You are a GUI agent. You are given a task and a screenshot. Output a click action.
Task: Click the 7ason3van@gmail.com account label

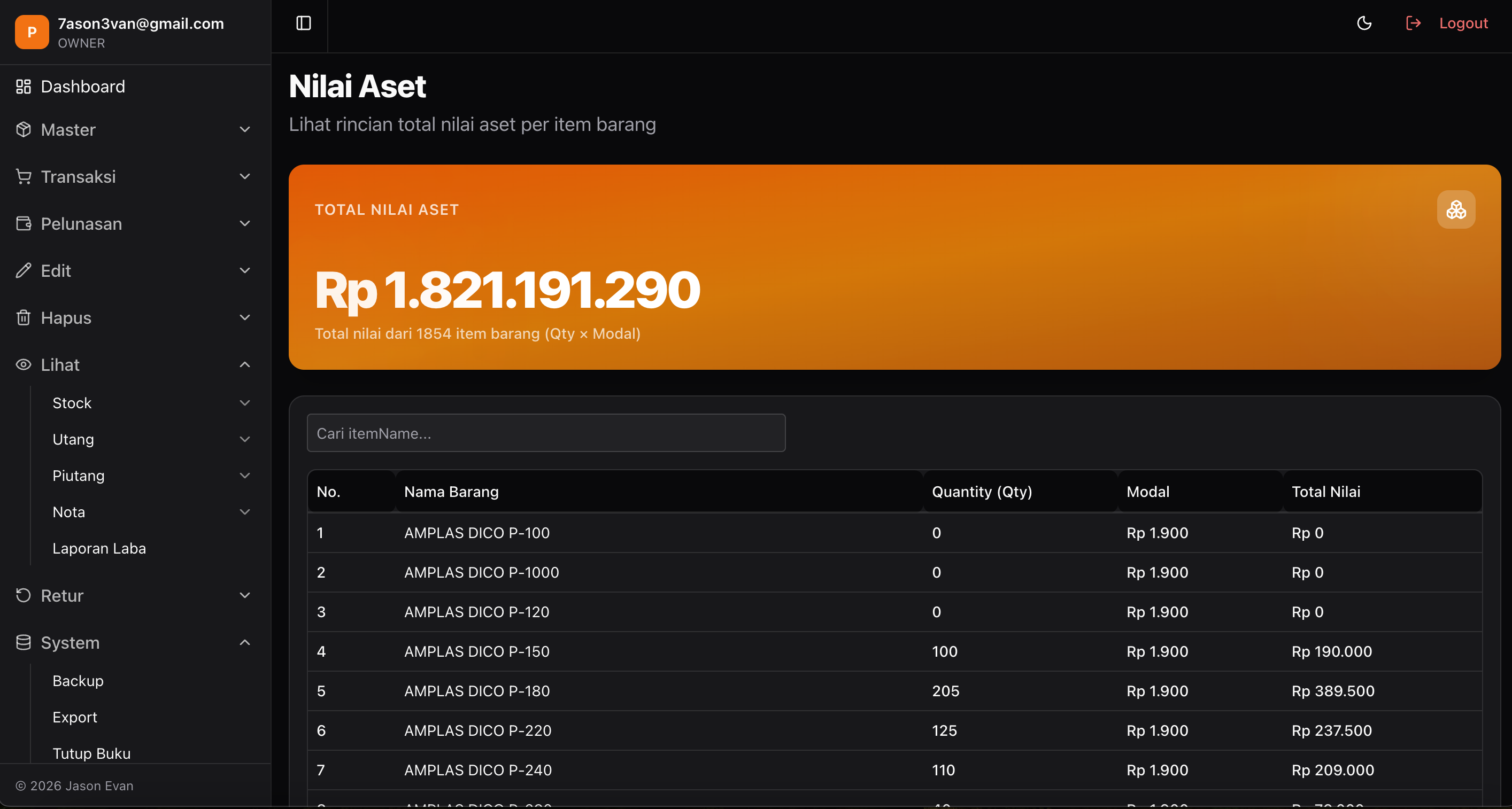[x=141, y=24]
